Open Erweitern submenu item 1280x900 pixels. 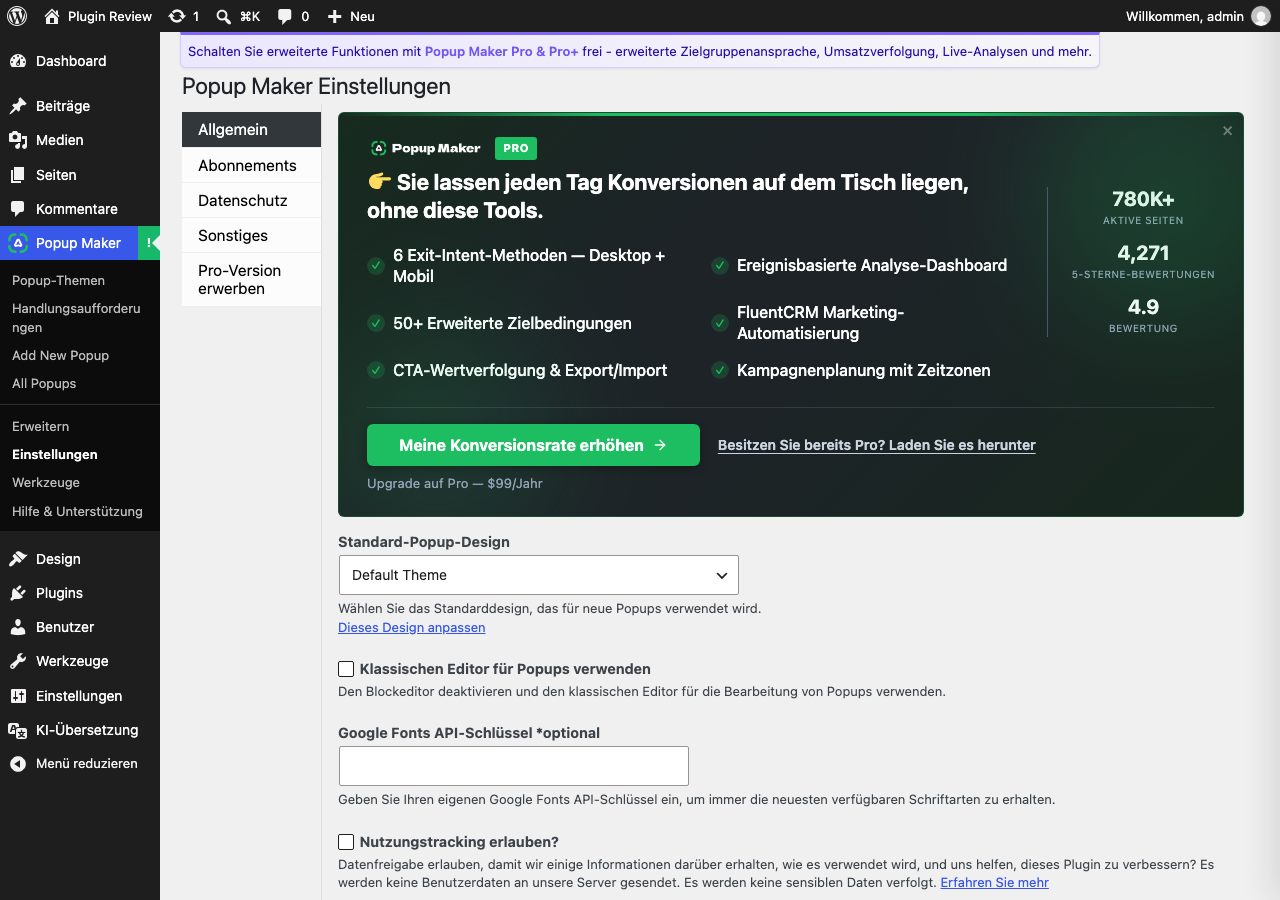pyautogui.click(x=40, y=427)
